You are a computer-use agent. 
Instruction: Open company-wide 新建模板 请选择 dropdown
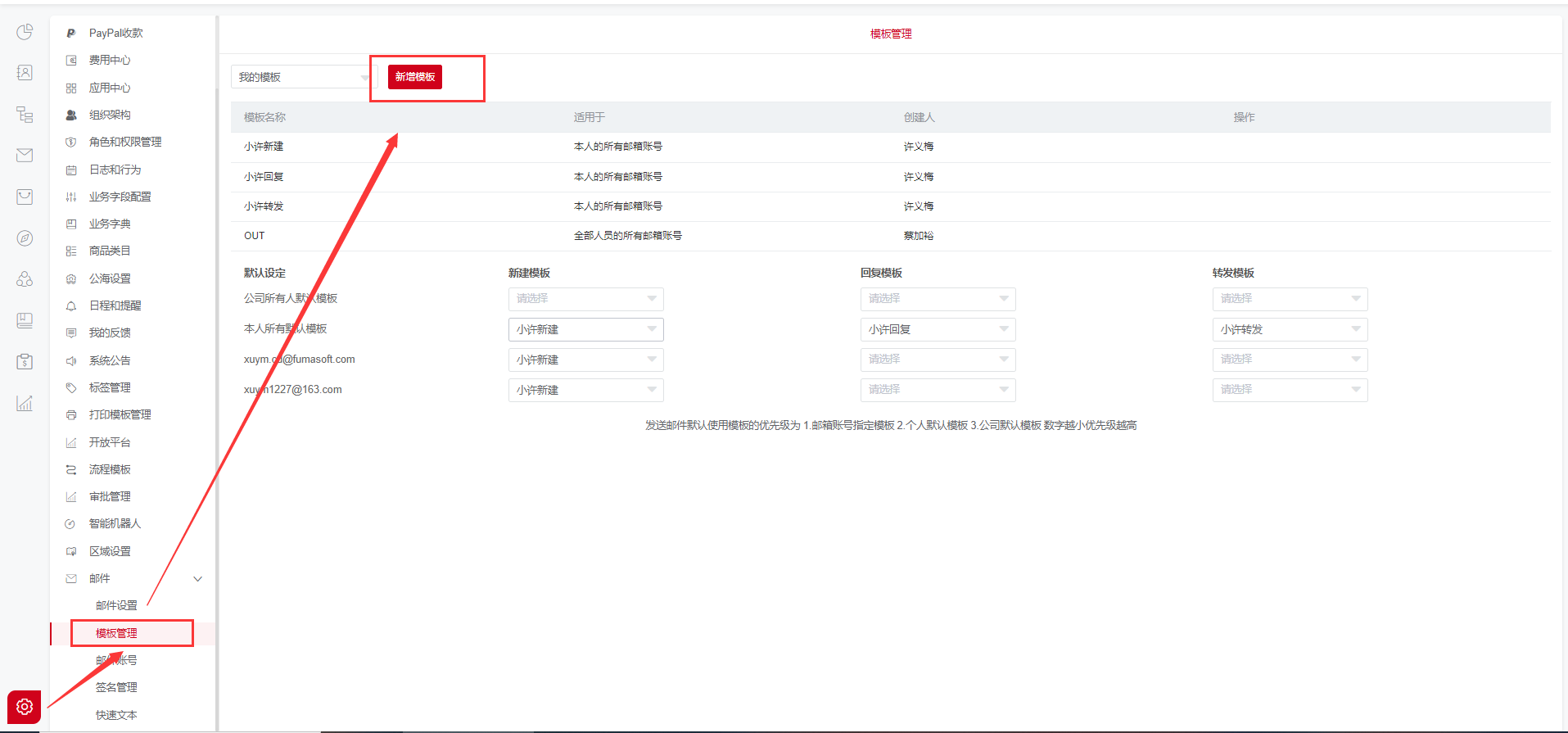(585, 299)
